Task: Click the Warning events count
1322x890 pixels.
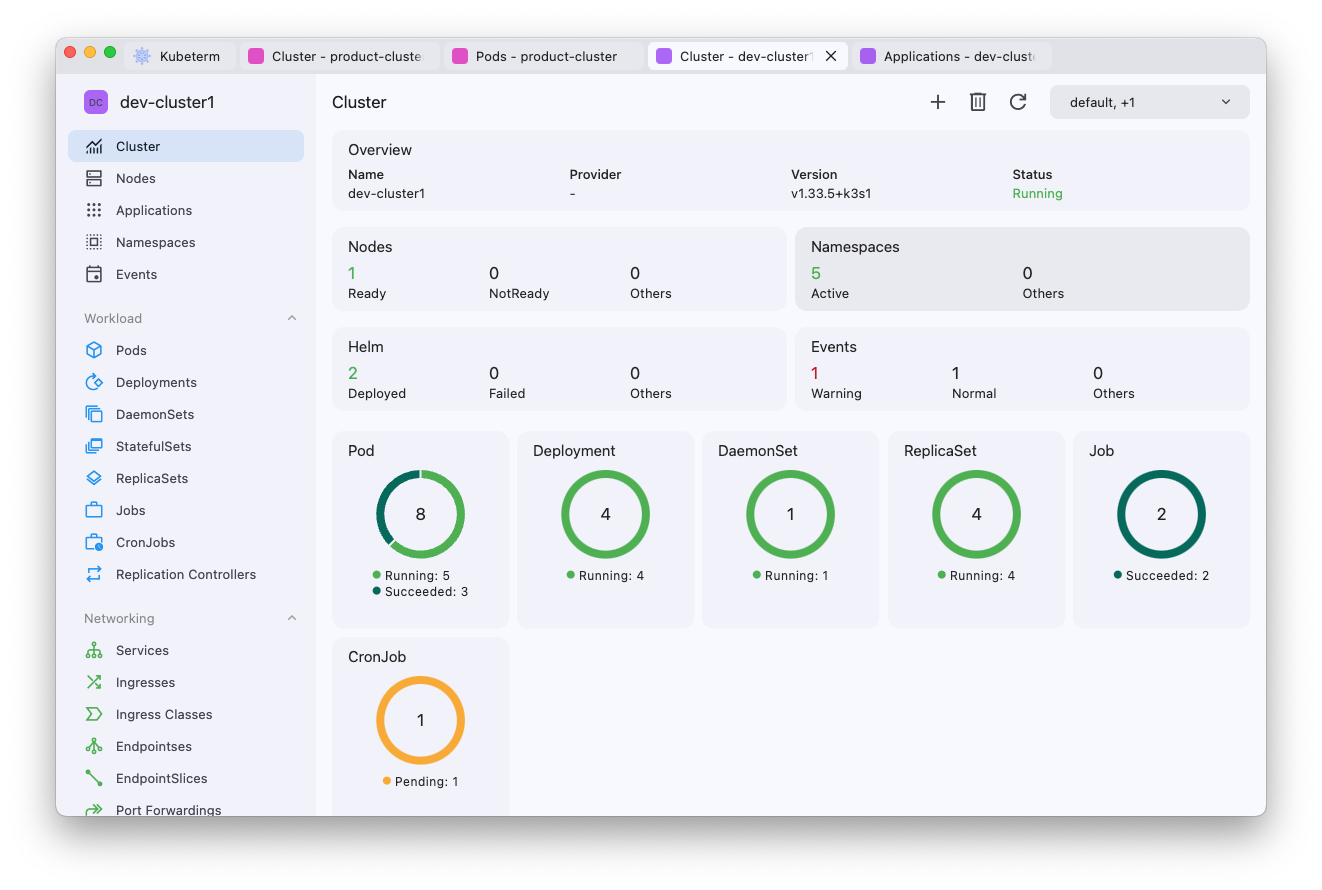Action: pos(815,373)
